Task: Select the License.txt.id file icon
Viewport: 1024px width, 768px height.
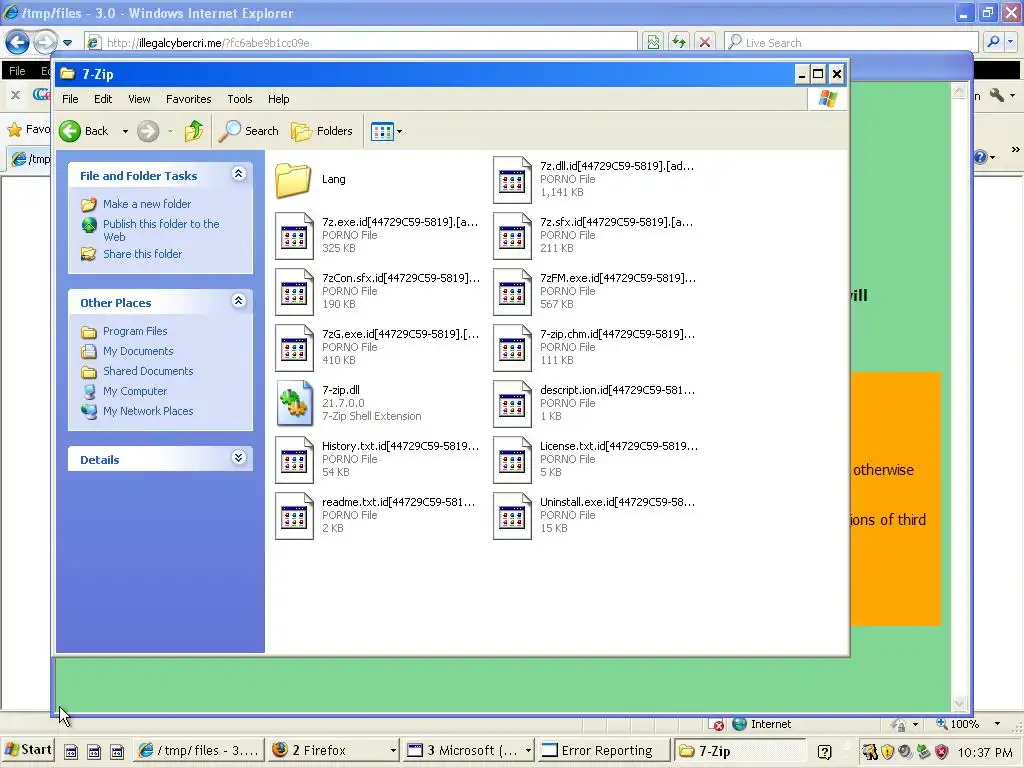Action: pyautogui.click(x=512, y=460)
